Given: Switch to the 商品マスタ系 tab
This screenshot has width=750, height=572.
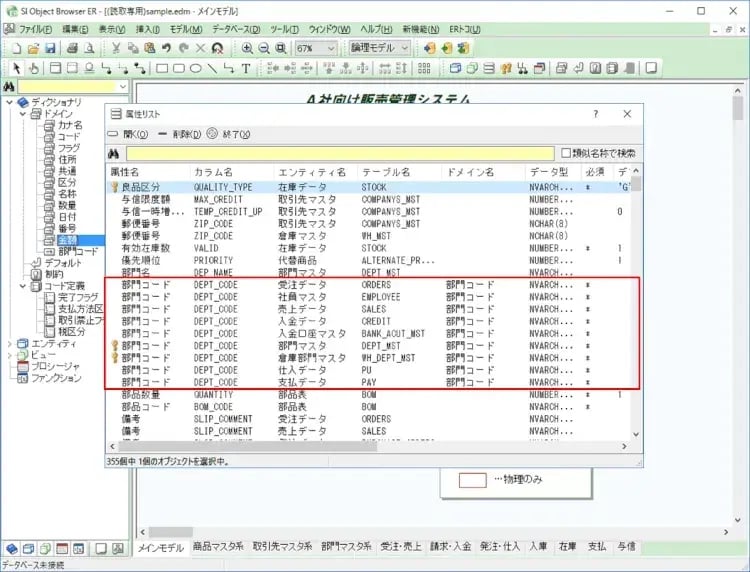Looking at the screenshot, I should (218, 547).
